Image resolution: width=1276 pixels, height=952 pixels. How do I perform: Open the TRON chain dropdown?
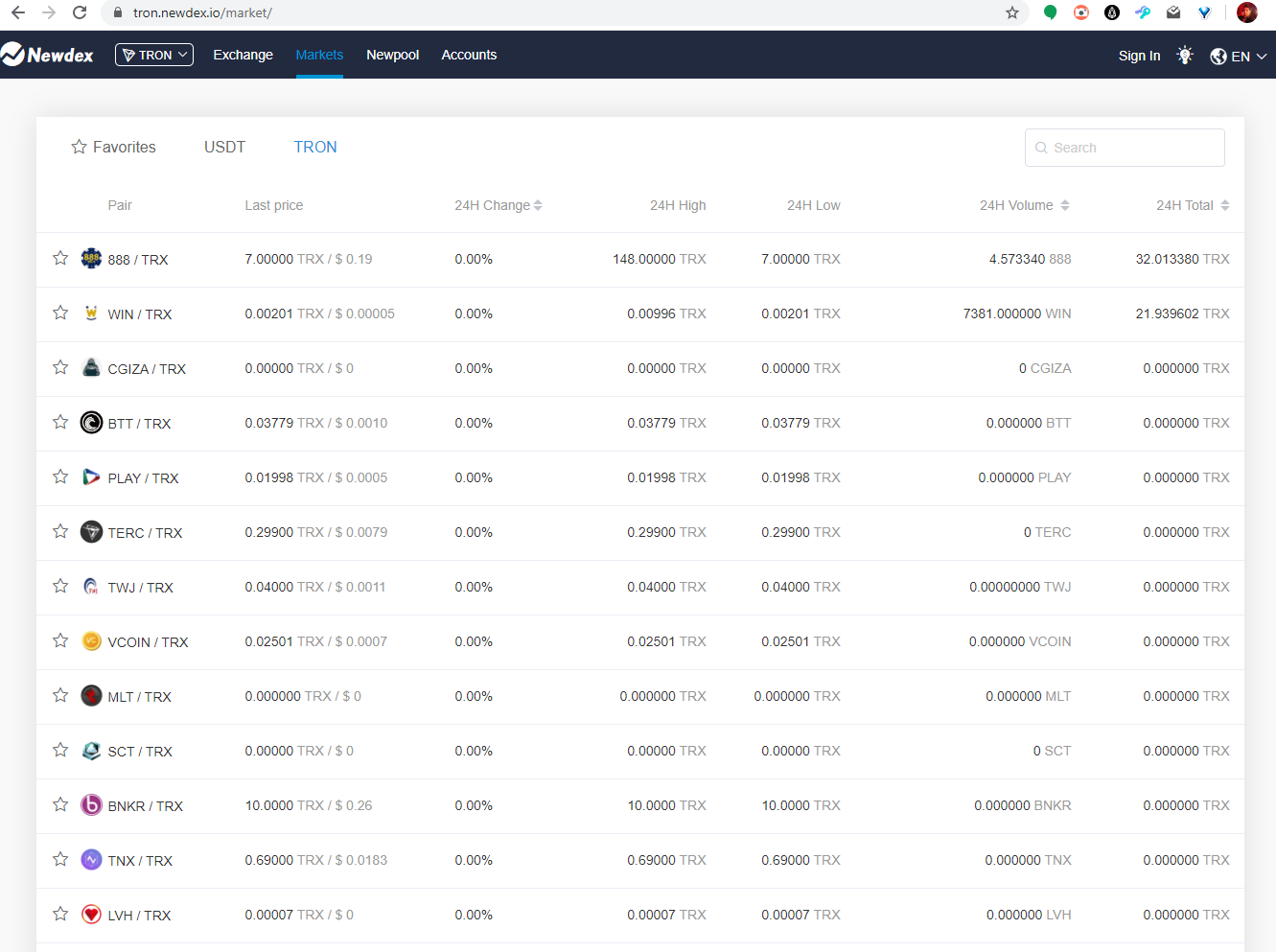pyautogui.click(x=154, y=55)
